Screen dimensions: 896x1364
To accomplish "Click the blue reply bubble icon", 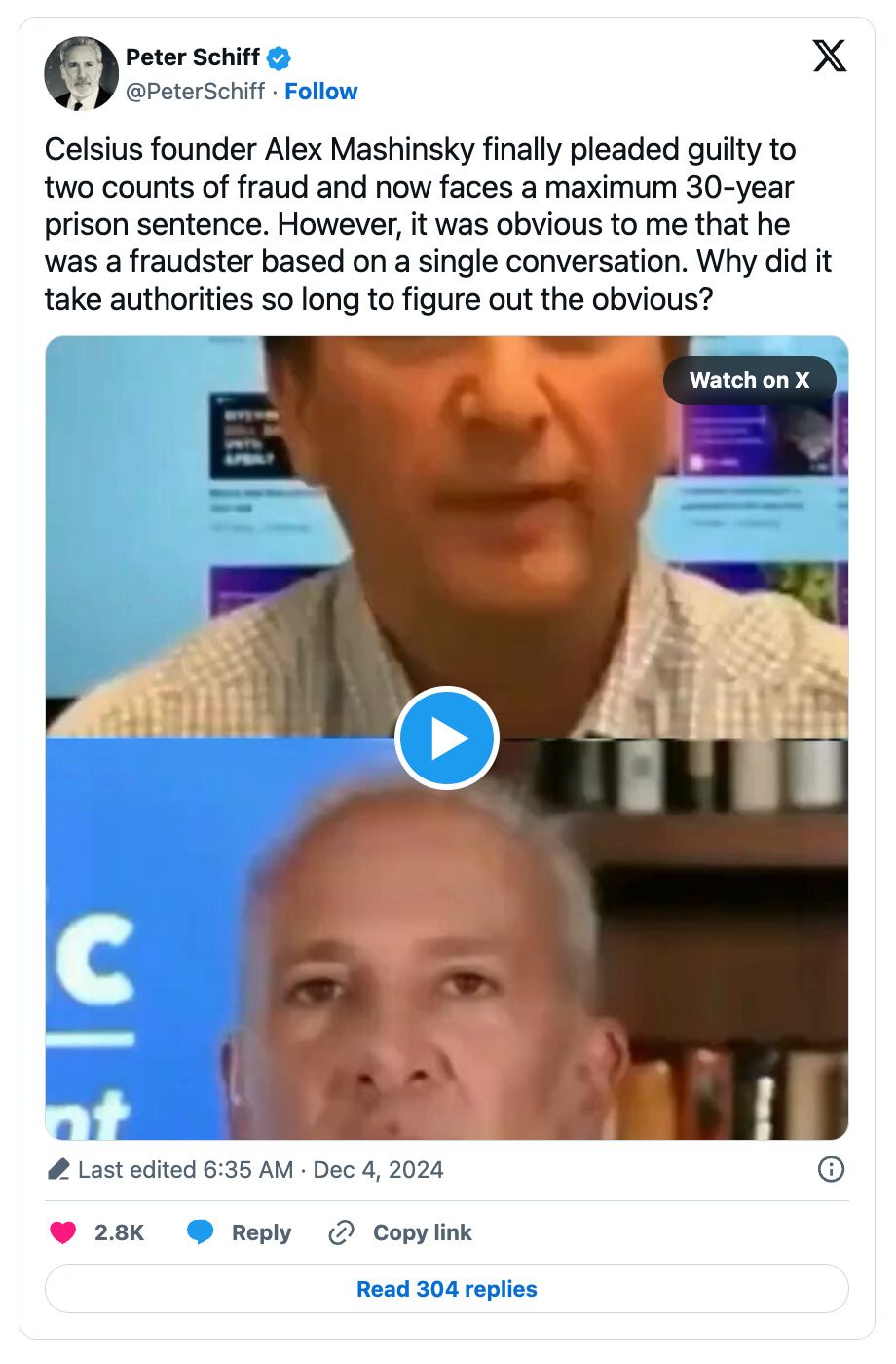I will pyautogui.click(x=201, y=1232).
